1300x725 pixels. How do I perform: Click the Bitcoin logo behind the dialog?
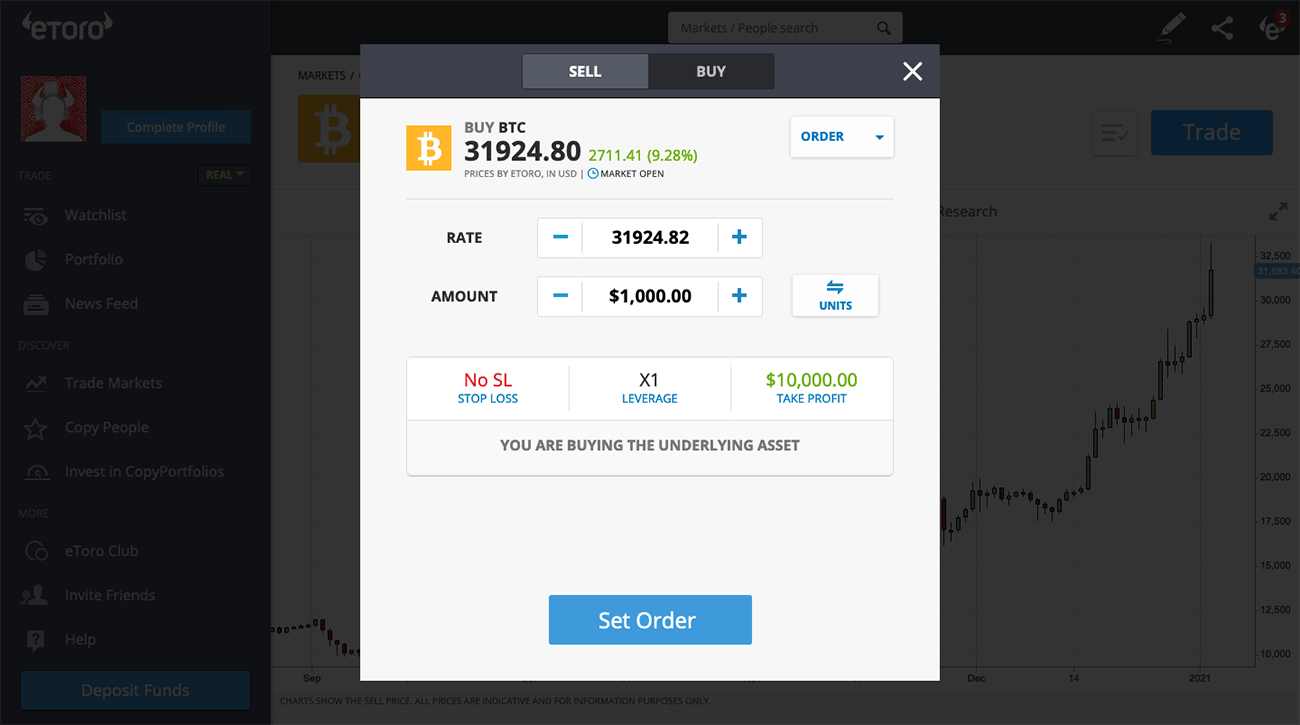point(328,129)
